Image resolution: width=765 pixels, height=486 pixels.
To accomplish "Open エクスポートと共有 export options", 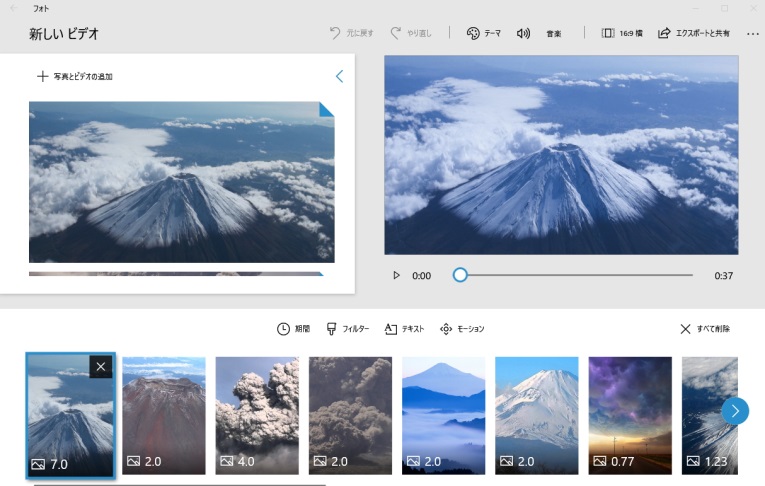I will coord(693,33).
